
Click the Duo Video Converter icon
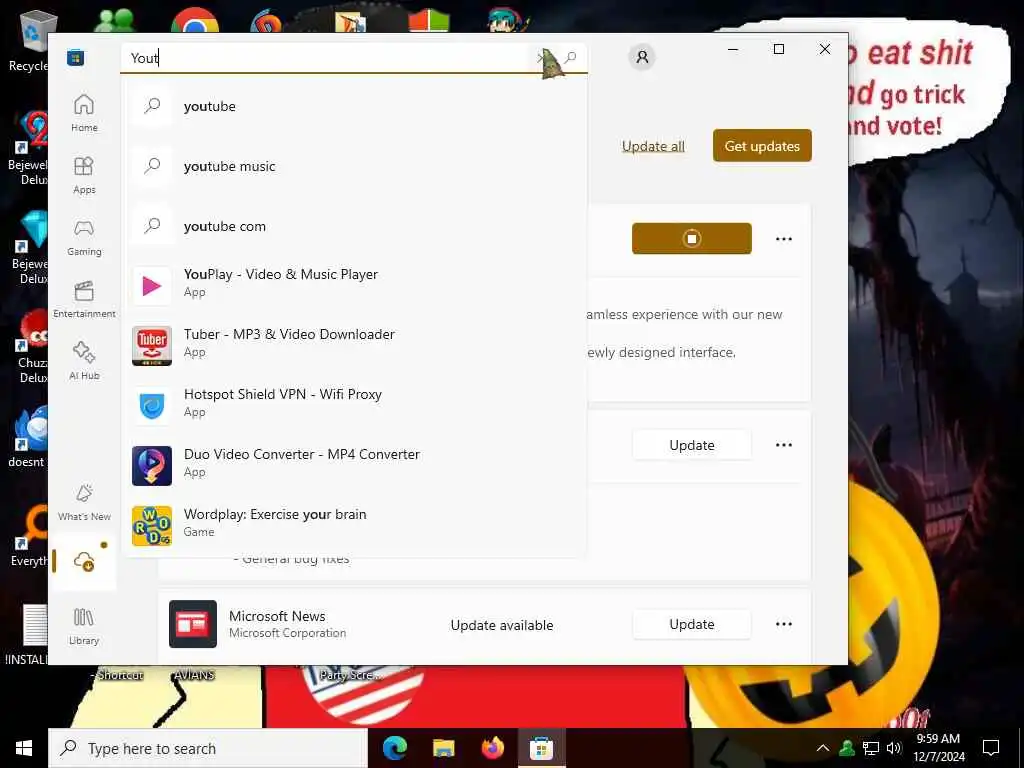(152, 466)
